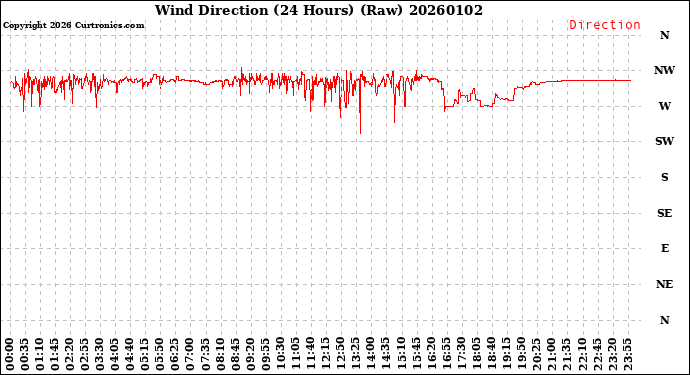690x375 pixels.
Task: Click the '14:00' time label
Action: [371, 355]
